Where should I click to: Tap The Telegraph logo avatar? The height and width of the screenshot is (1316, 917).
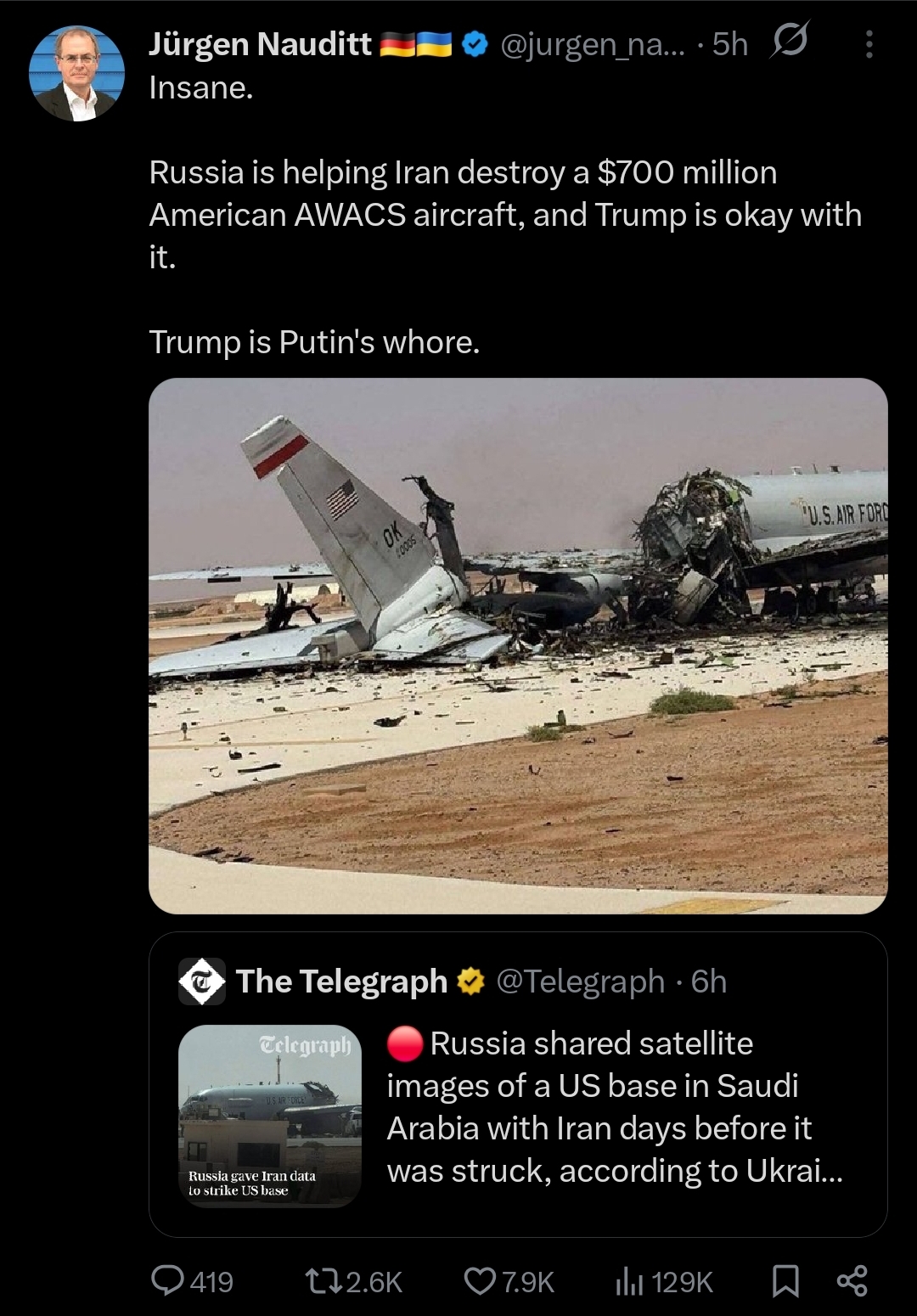[202, 981]
